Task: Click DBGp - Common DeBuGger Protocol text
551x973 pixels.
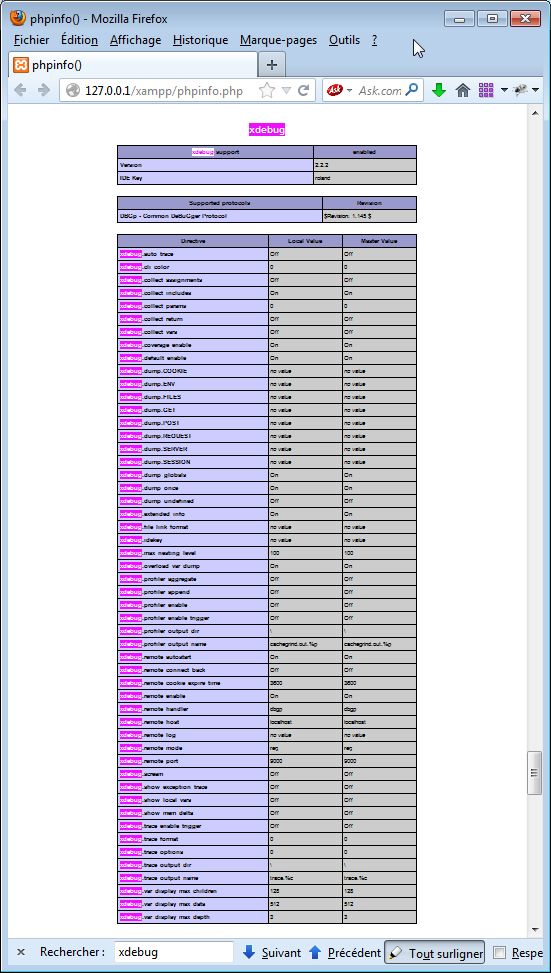Action: (173, 216)
